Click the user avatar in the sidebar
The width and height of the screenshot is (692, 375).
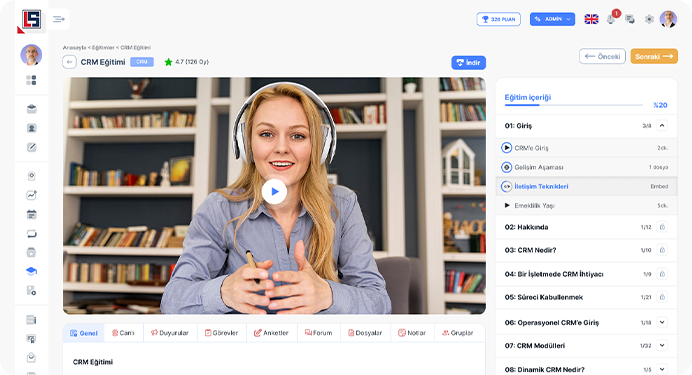pyautogui.click(x=31, y=55)
